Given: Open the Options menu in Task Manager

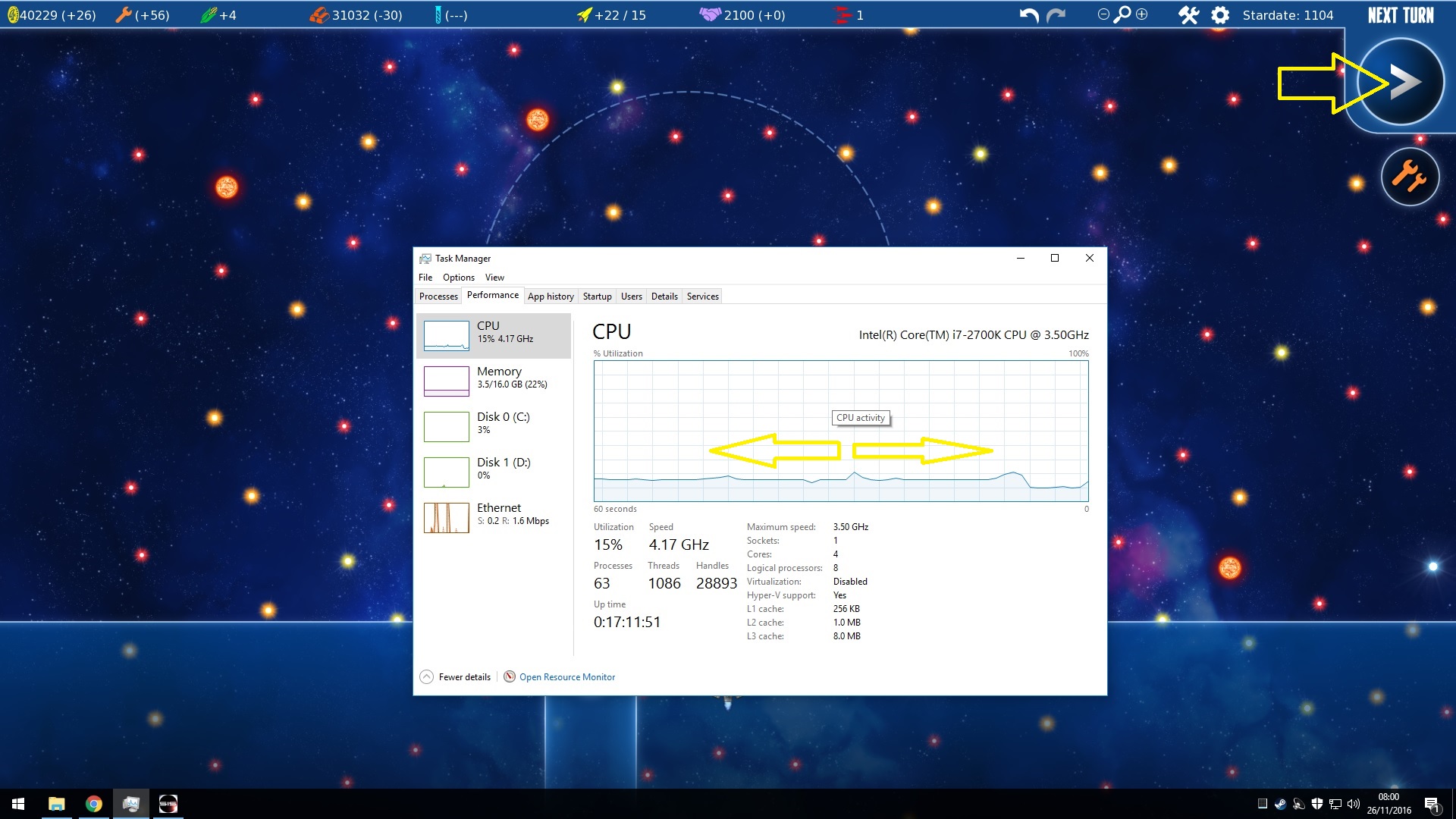Looking at the screenshot, I should click(x=458, y=278).
